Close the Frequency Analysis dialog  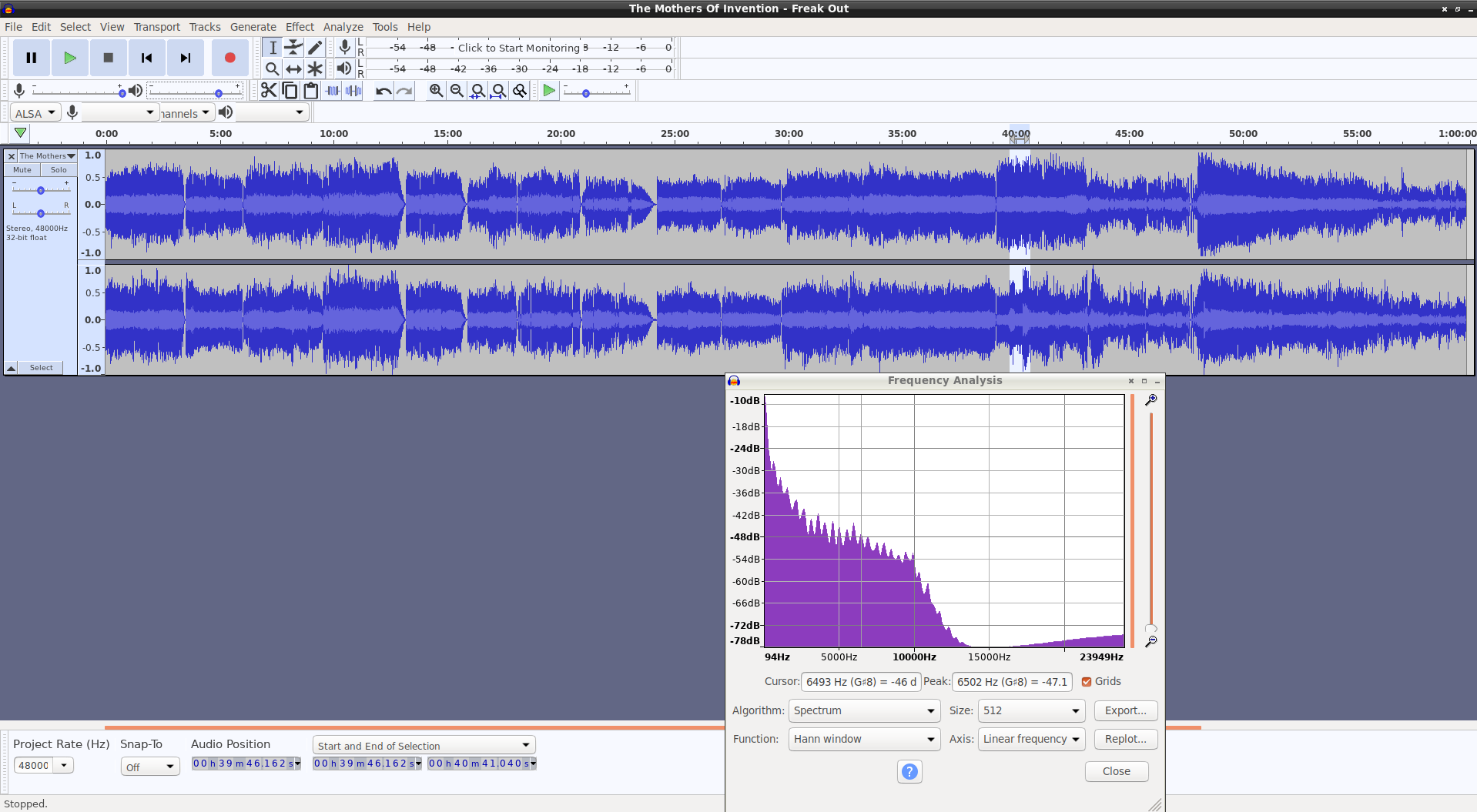point(1117,771)
